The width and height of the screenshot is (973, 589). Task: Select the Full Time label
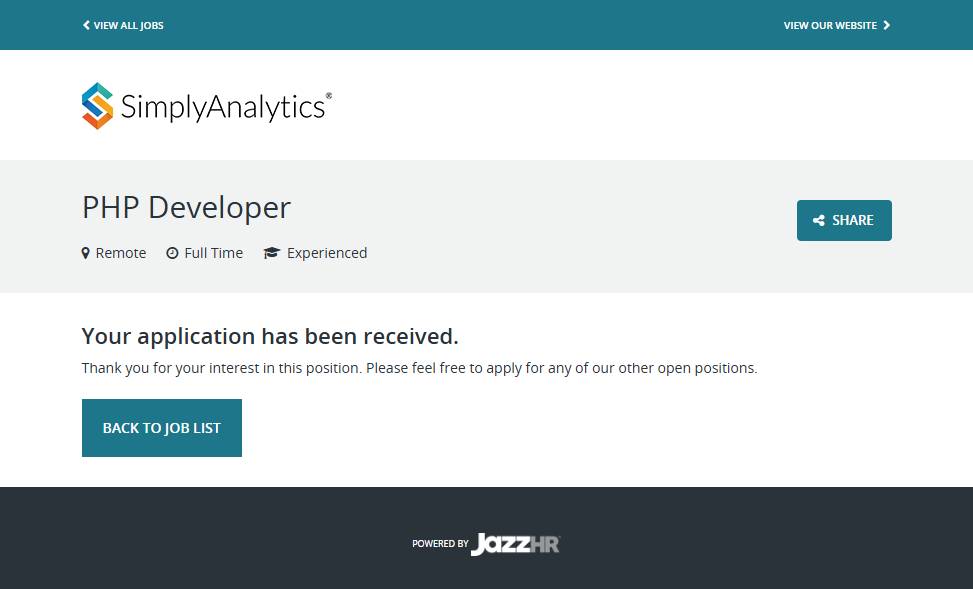pyautogui.click(x=213, y=253)
